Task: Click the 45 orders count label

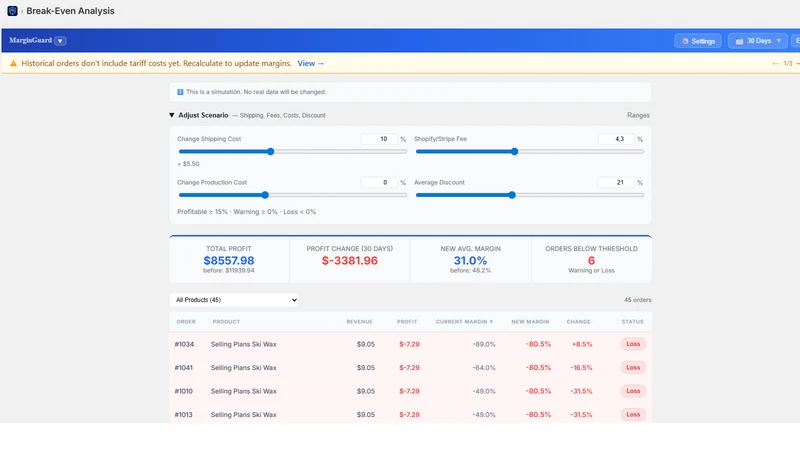Action: 637,300
